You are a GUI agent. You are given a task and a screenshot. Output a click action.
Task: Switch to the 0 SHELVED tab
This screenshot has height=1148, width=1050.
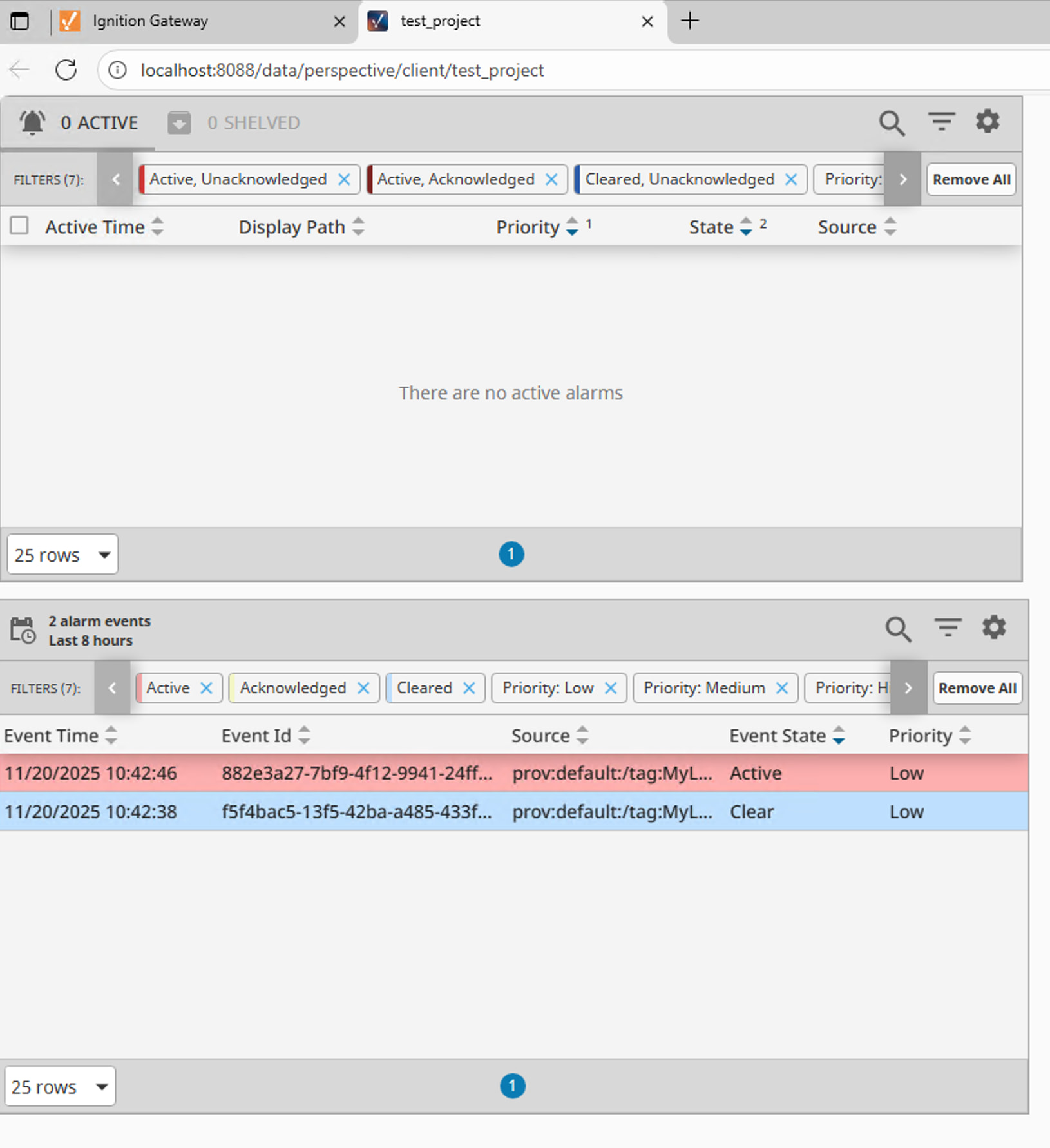tap(234, 122)
